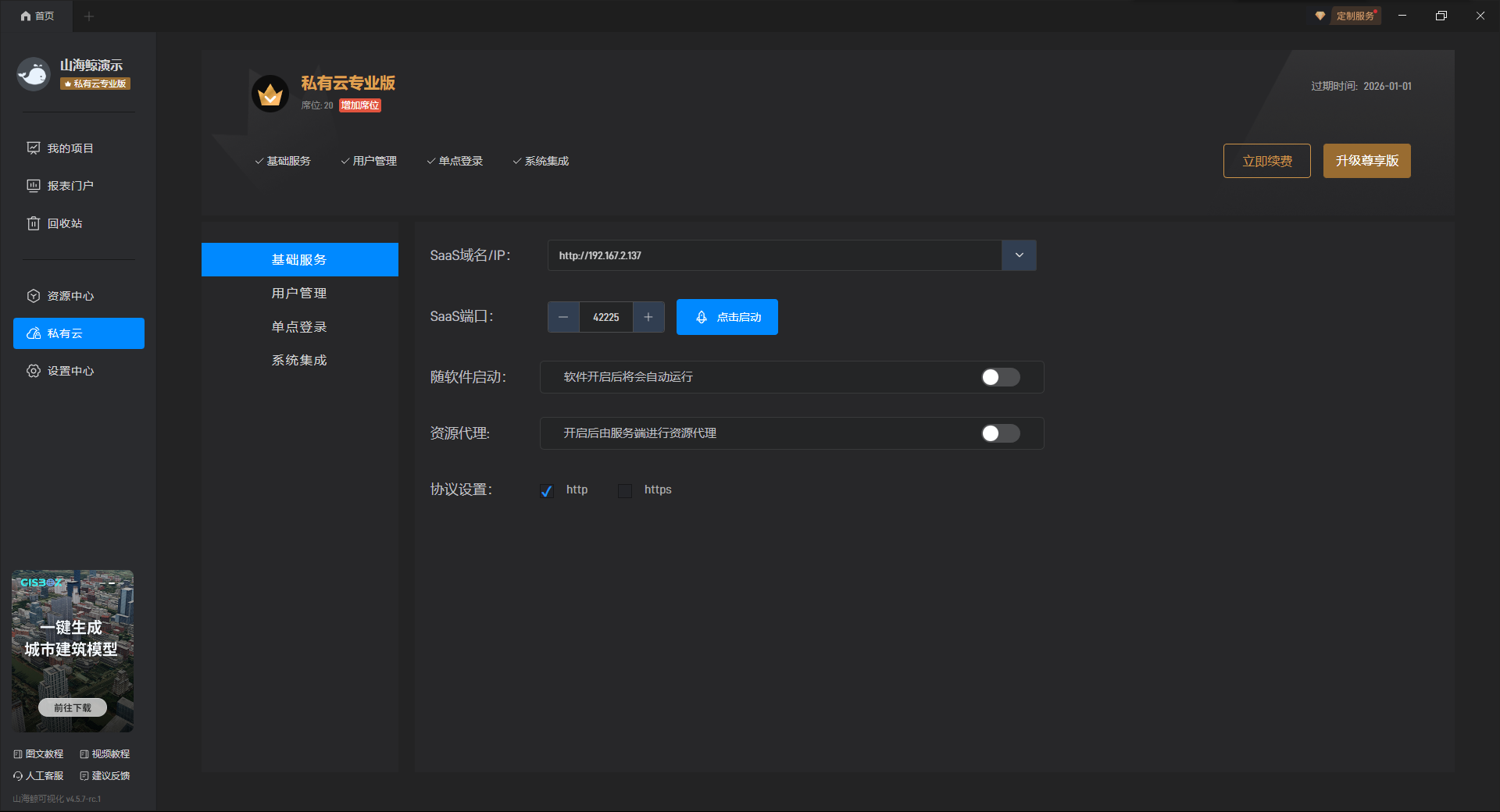Click the 系统集成 feature checkmark label

coord(541,161)
